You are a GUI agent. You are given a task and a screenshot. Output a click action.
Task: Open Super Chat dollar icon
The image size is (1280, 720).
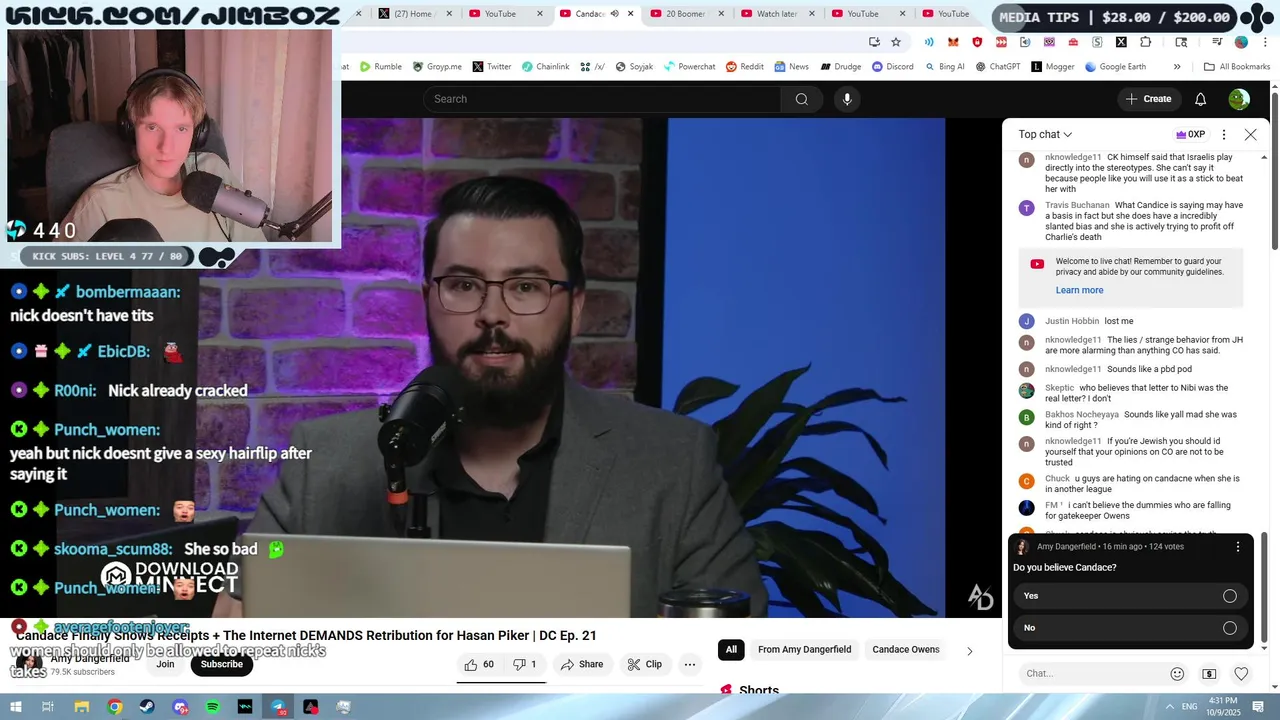[1209, 674]
